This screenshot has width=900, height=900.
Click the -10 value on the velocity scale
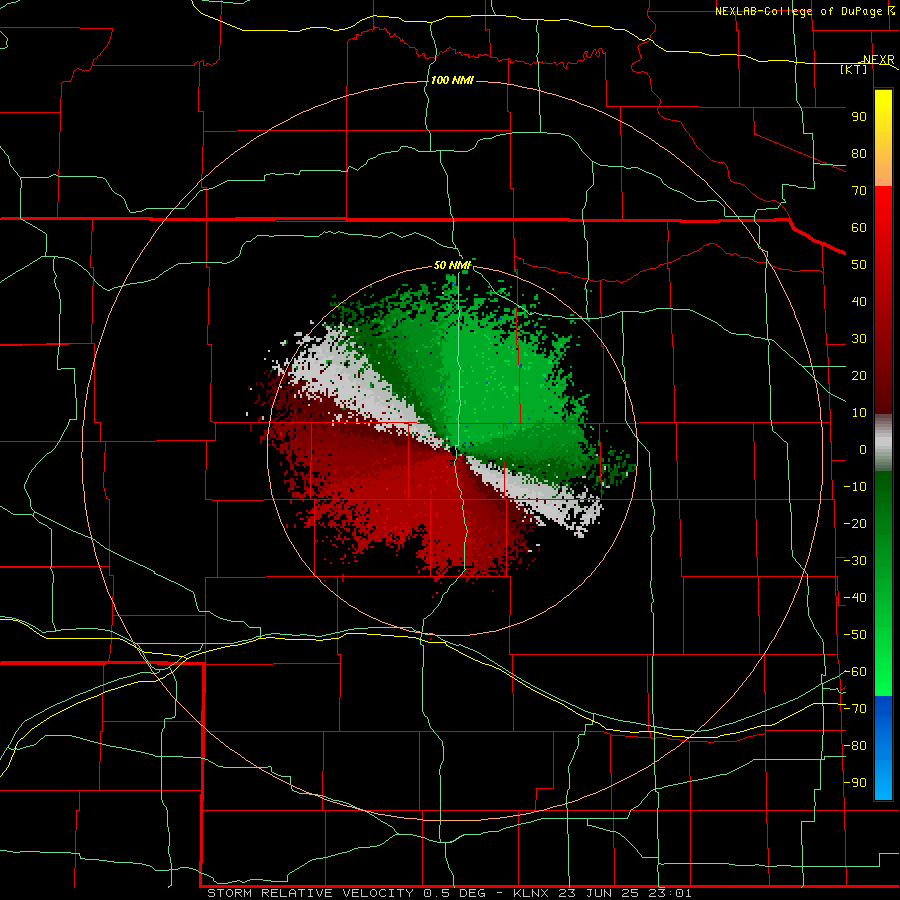(x=855, y=487)
